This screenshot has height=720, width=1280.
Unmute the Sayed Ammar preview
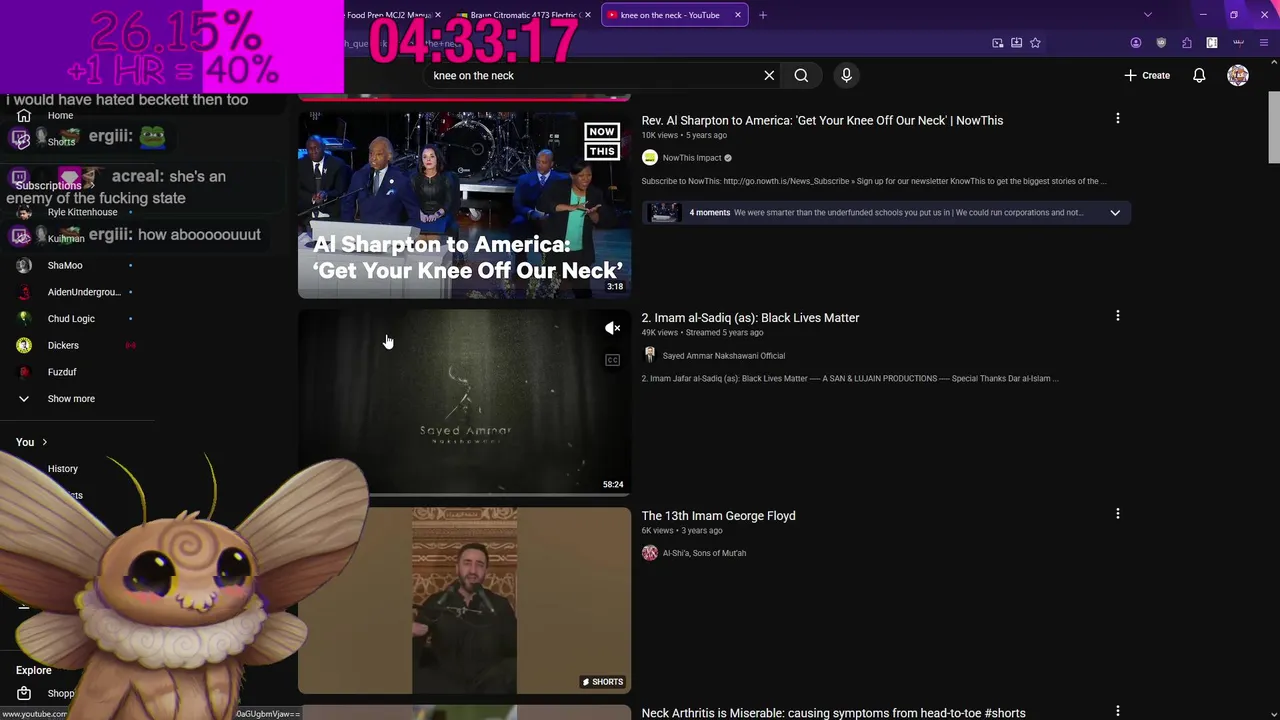[613, 328]
